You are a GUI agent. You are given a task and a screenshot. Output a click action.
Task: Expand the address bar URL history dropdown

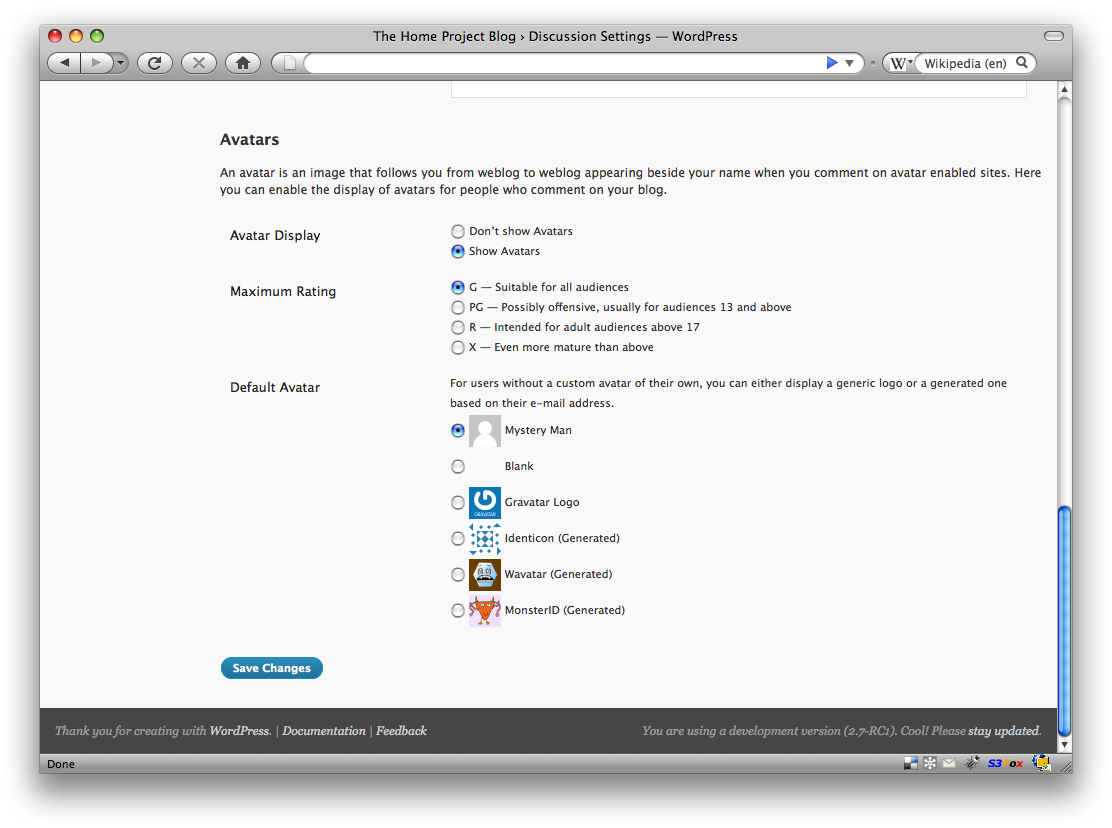pos(849,63)
